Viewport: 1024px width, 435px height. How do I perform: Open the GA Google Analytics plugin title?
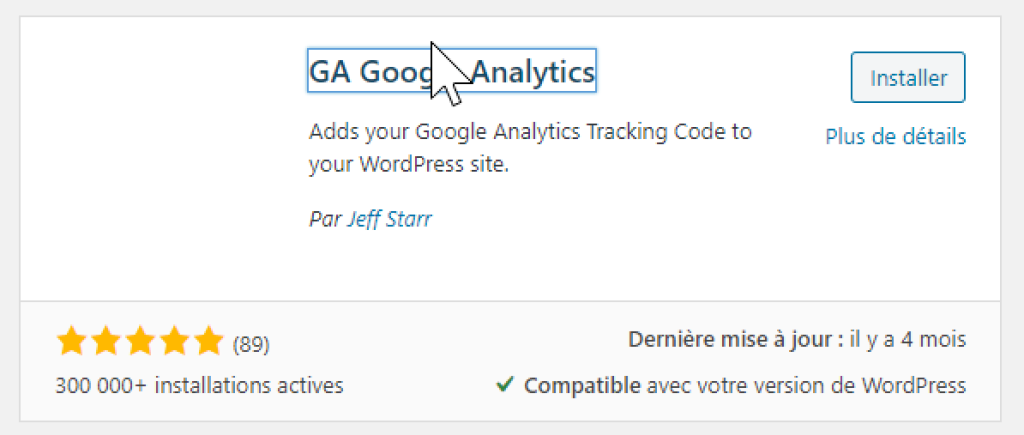pos(452,71)
